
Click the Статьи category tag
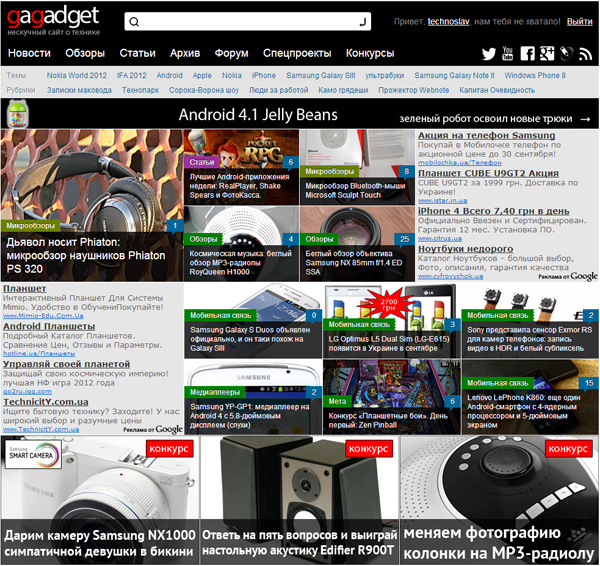pos(202,162)
